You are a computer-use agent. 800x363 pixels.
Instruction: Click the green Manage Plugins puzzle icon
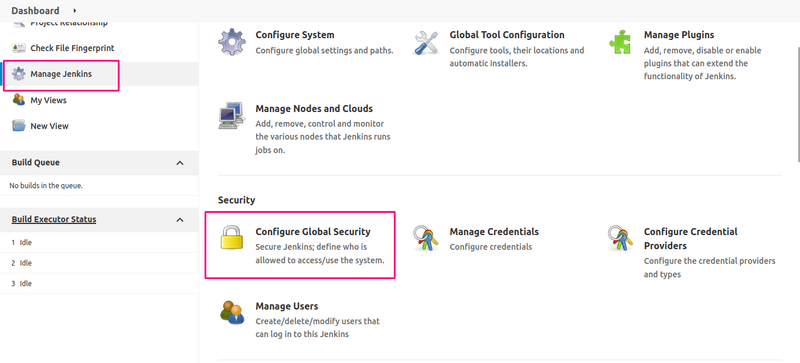[620, 42]
